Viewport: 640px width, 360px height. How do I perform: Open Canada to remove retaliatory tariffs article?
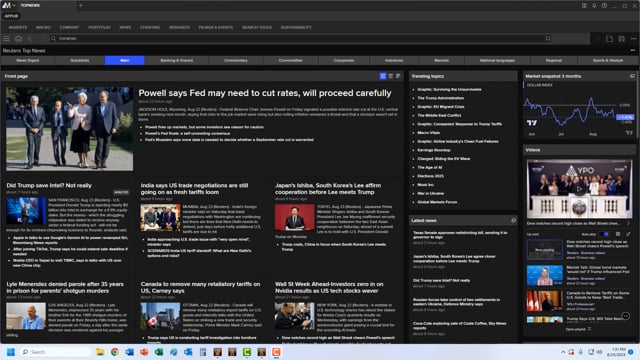click(200, 287)
